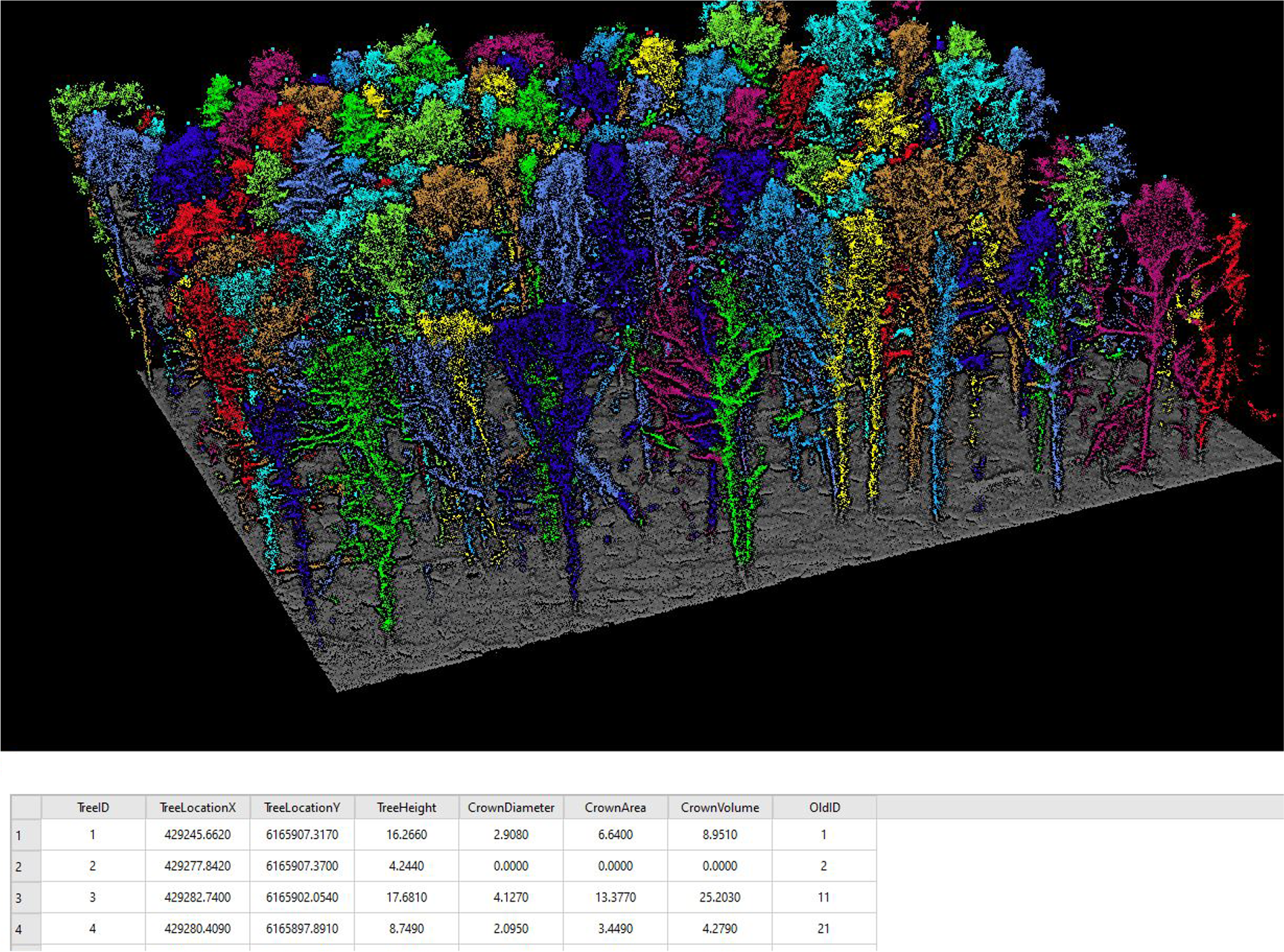Viewport: 1284px width, 952px height.
Task: Click the TreeLocationY column header
Action: (x=302, y=807)
